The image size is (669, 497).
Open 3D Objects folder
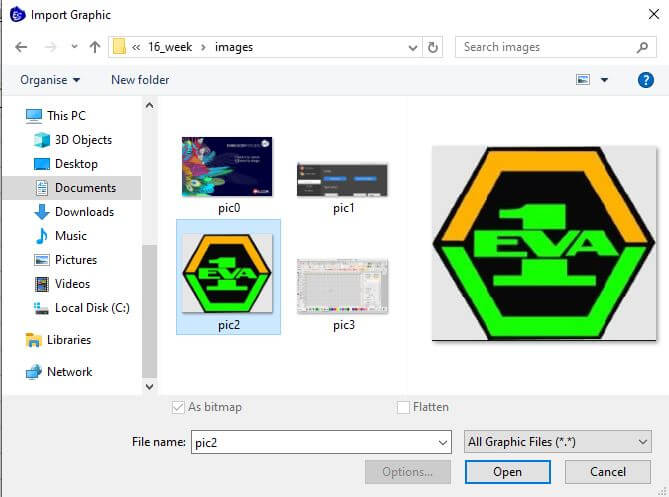click(73, 140)
